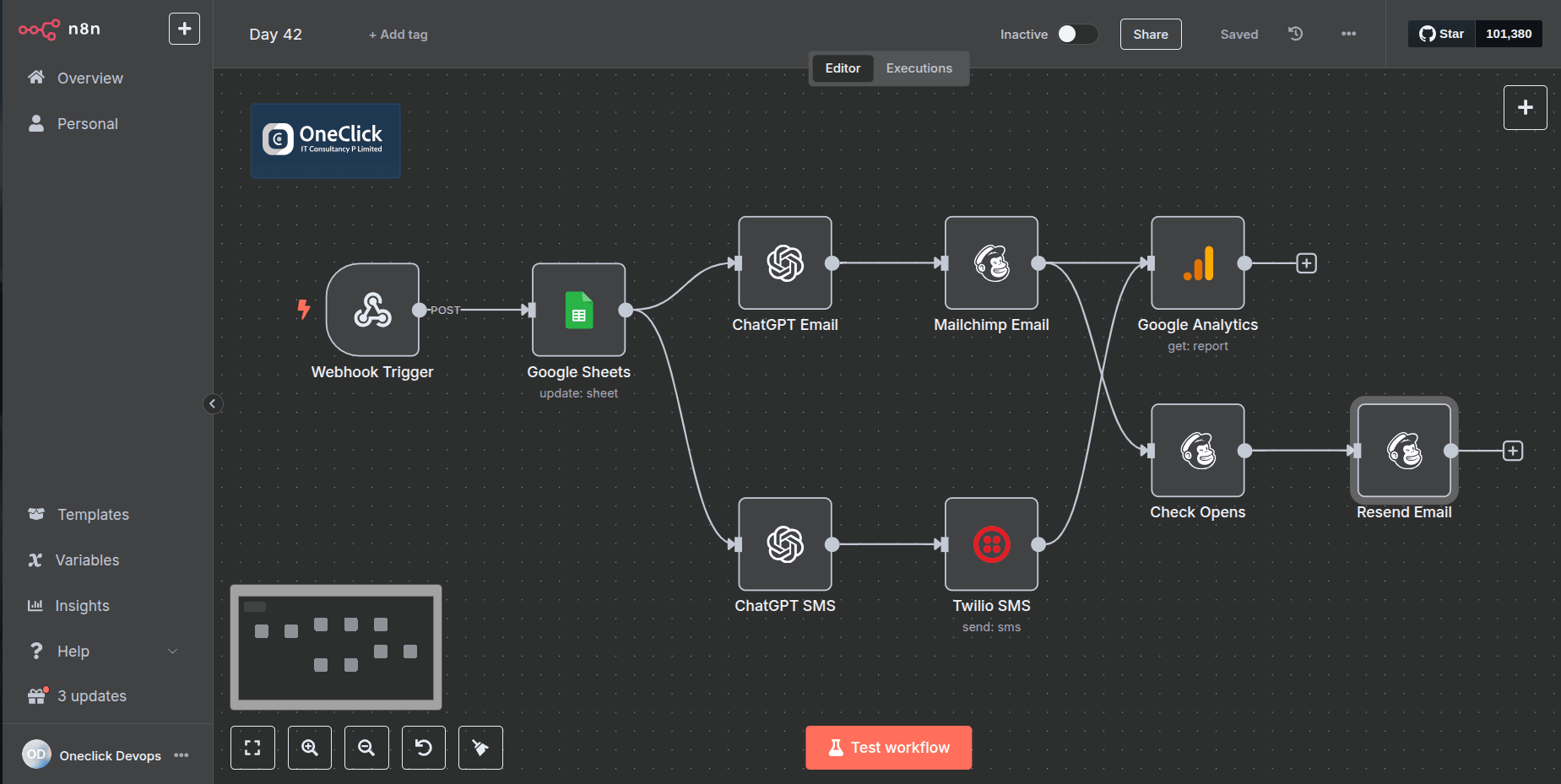Click the 'update: sheet' subtitle text
1561x784 pixels.
pos(578,393)
